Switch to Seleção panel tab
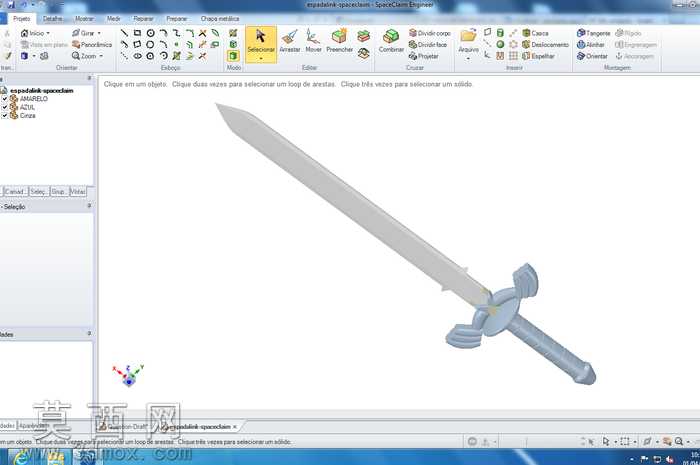700x465 pixels. pos(38,191)
